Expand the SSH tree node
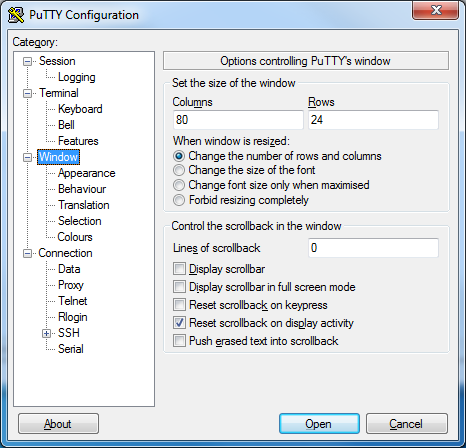Image resolution: width=466 pixels, height=448 pixels. tap(46, 333)
